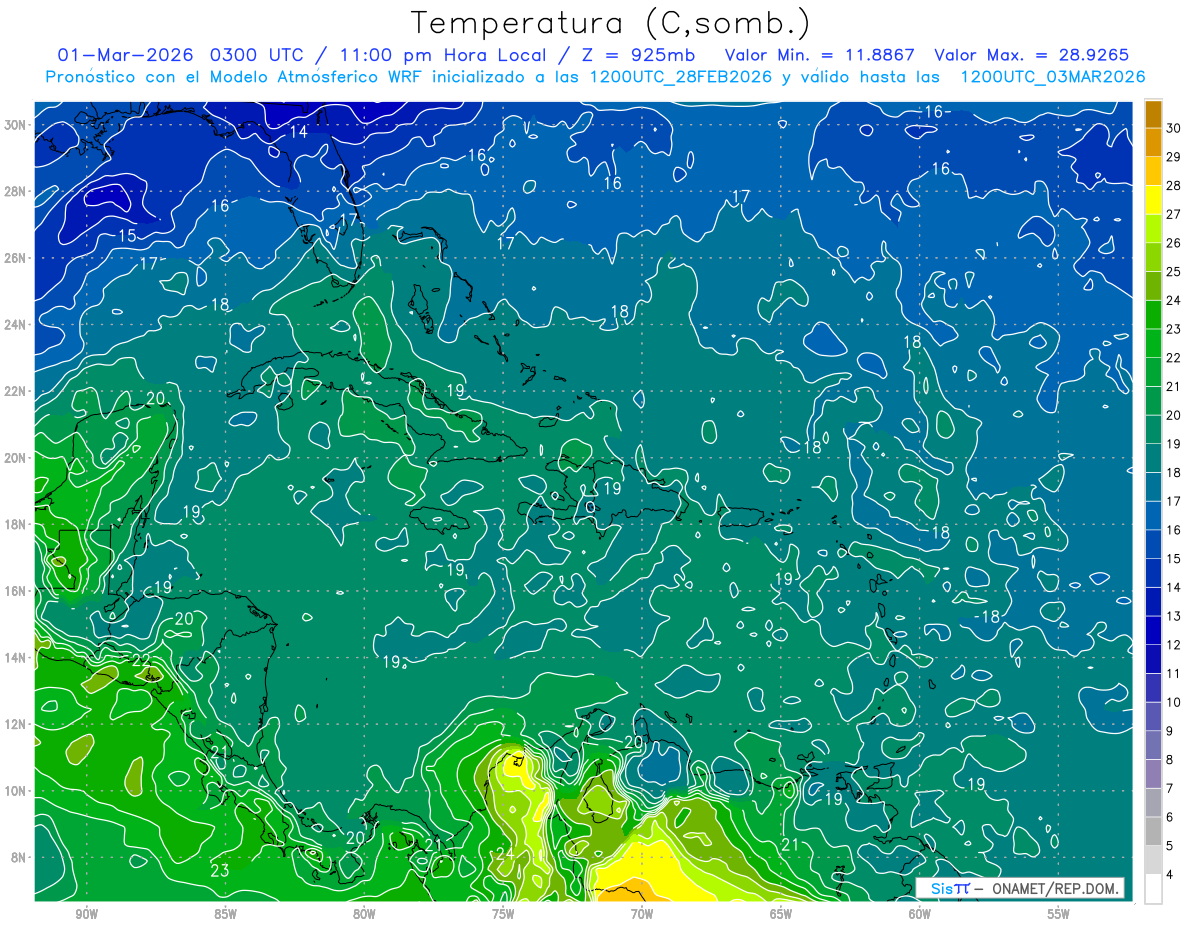Screen dimensions: 1200x927
Task: Click the lime color bar swatch between 25 and 26
Action: click(1154, 257)
